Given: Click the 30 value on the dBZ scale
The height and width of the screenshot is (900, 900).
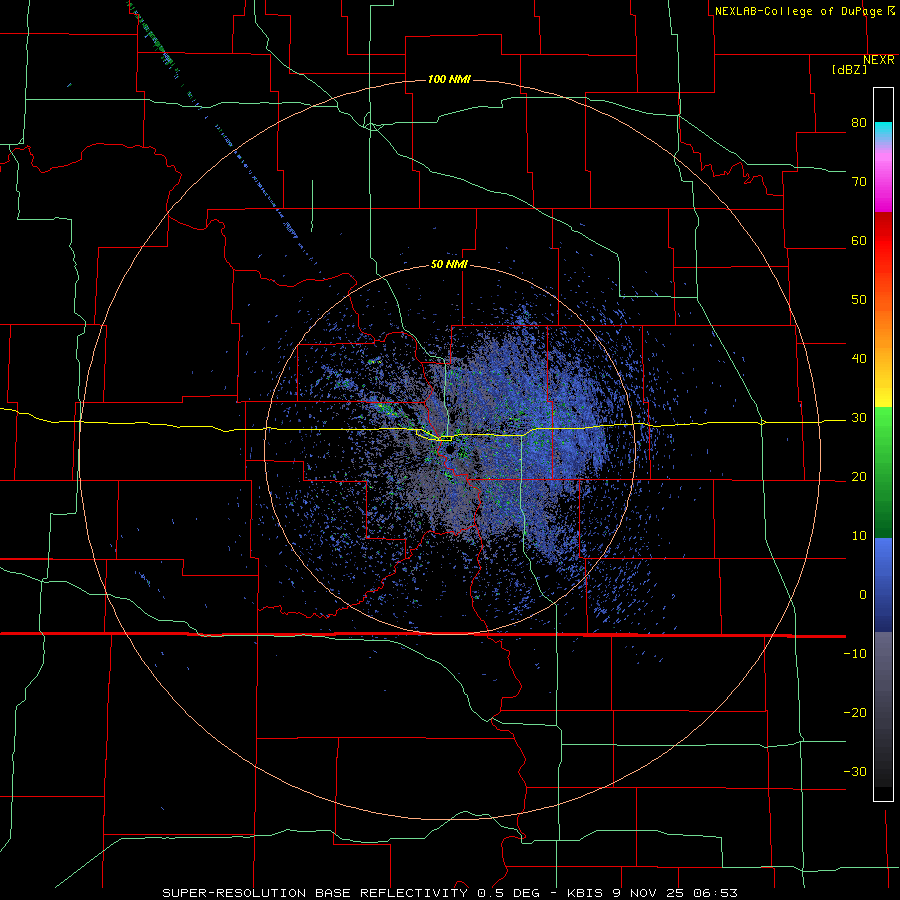Looking at the screenshot, I should coord(859,418).
